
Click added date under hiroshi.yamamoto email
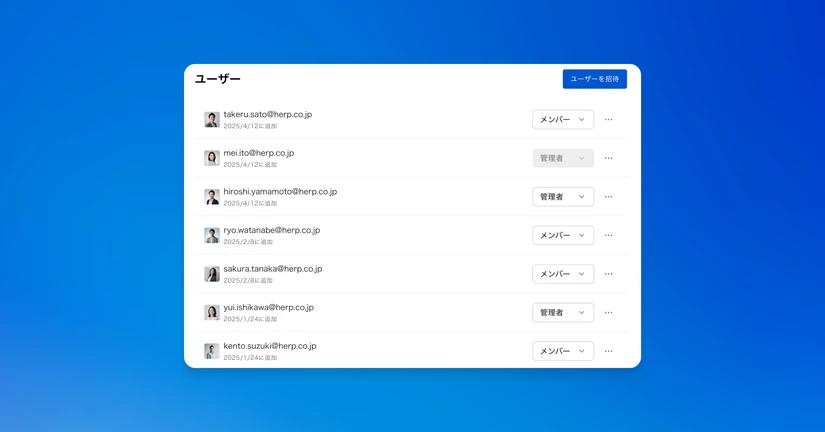point(250,204)
